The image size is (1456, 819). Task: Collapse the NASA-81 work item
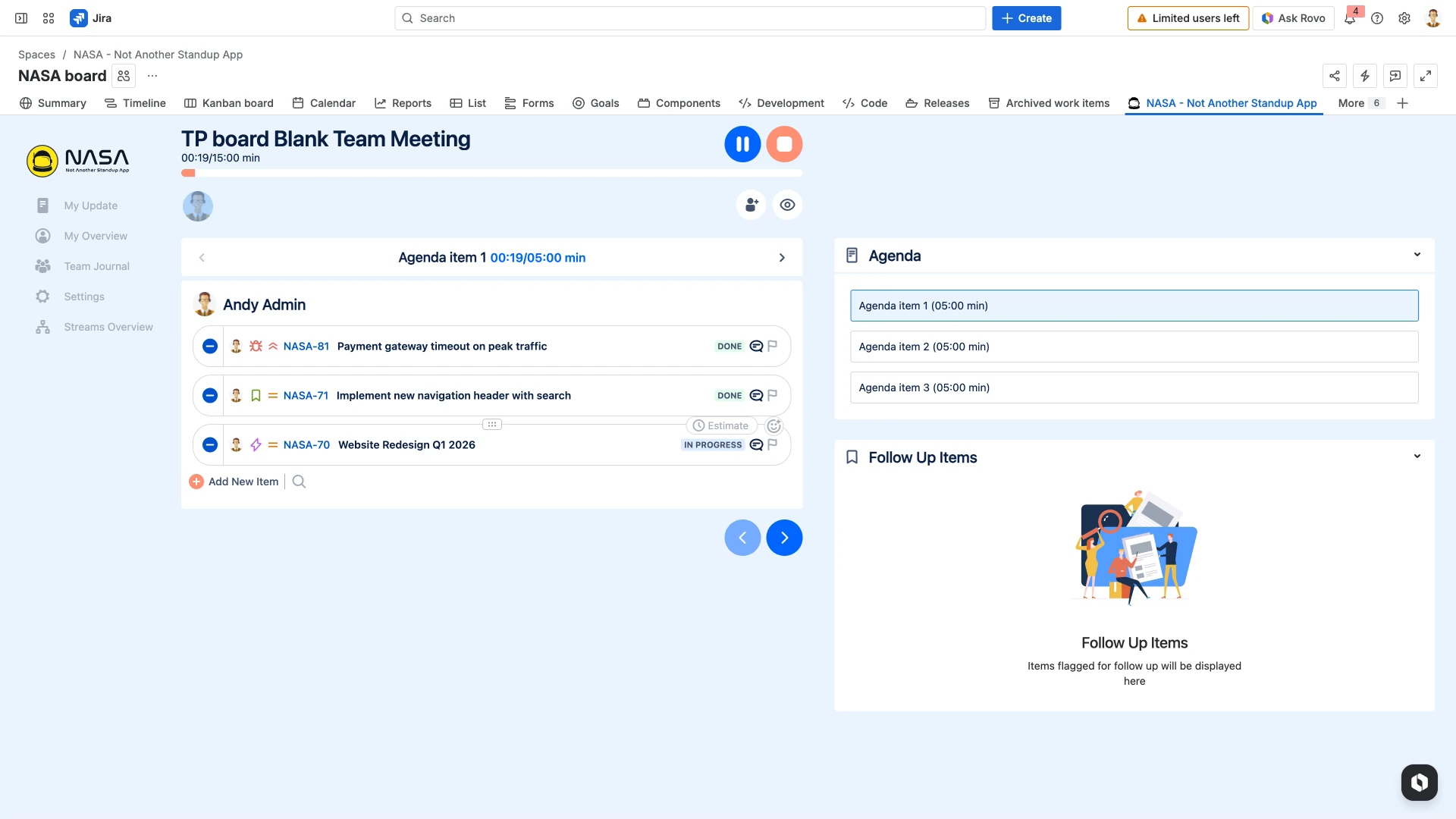tap(209, 346)
